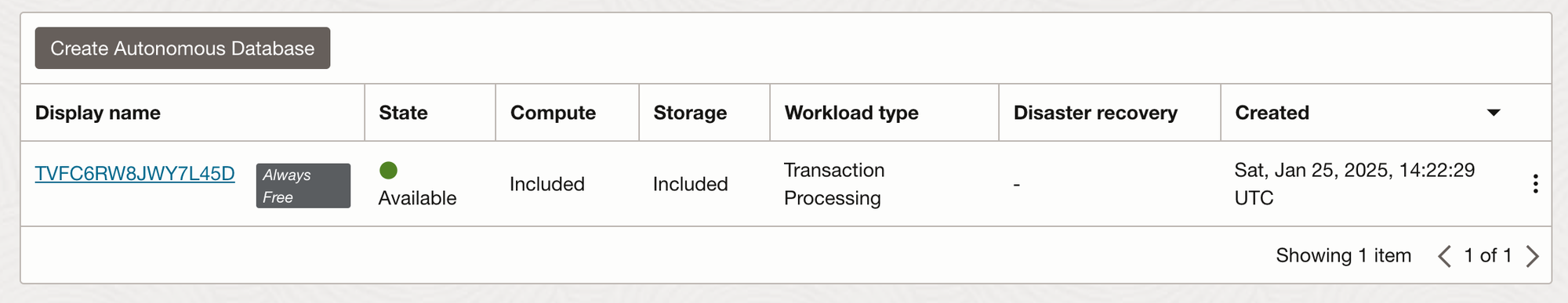
Task: Open the three-dot actions menu for the database row
Action: pos(1535,184)
